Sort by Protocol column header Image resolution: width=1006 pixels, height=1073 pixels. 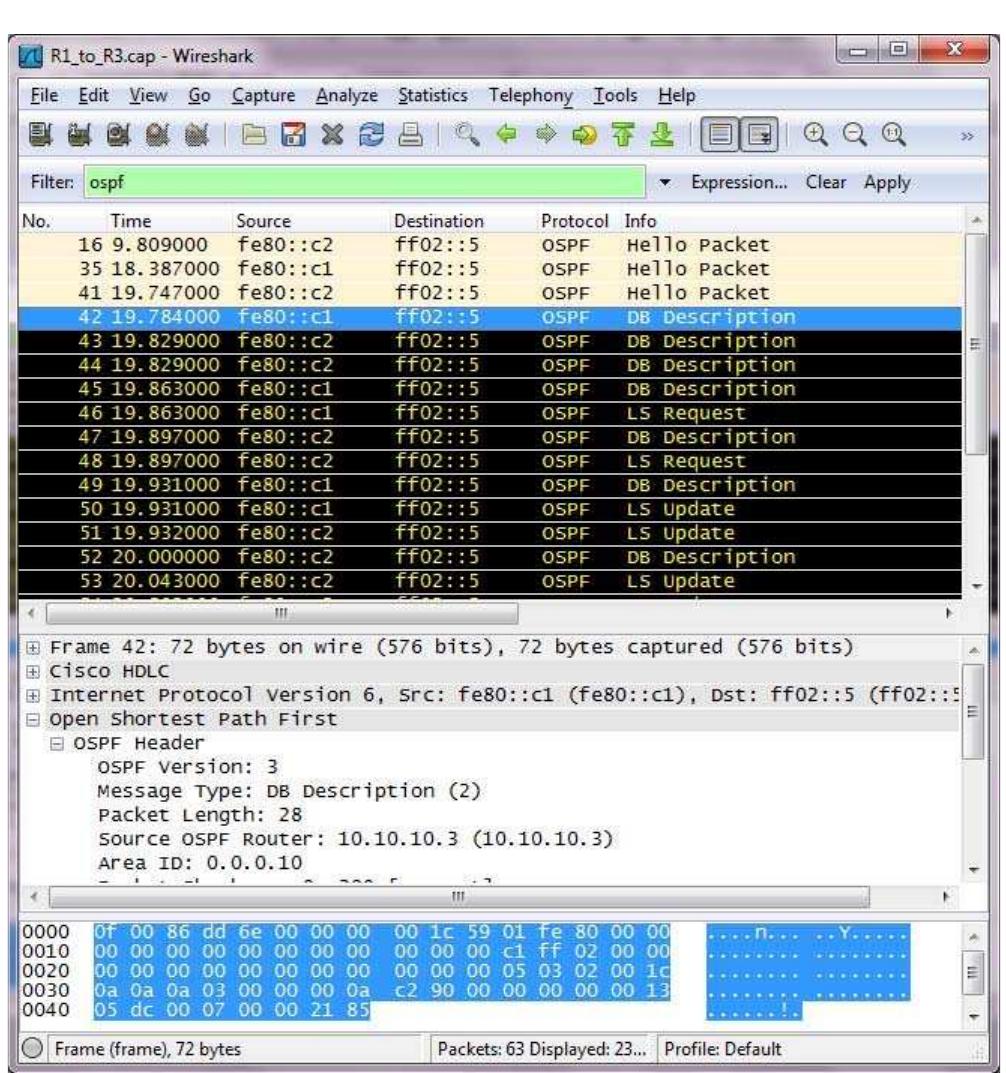click(573, 221)
